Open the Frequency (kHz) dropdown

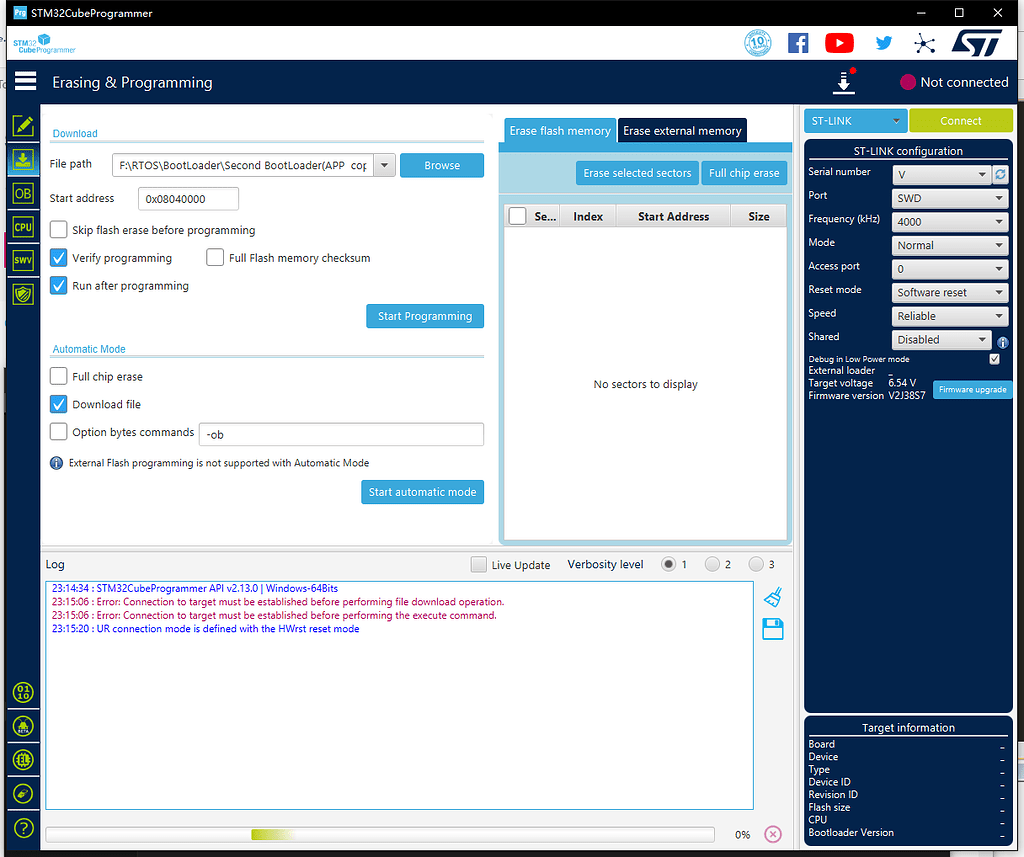pos(951,222)
